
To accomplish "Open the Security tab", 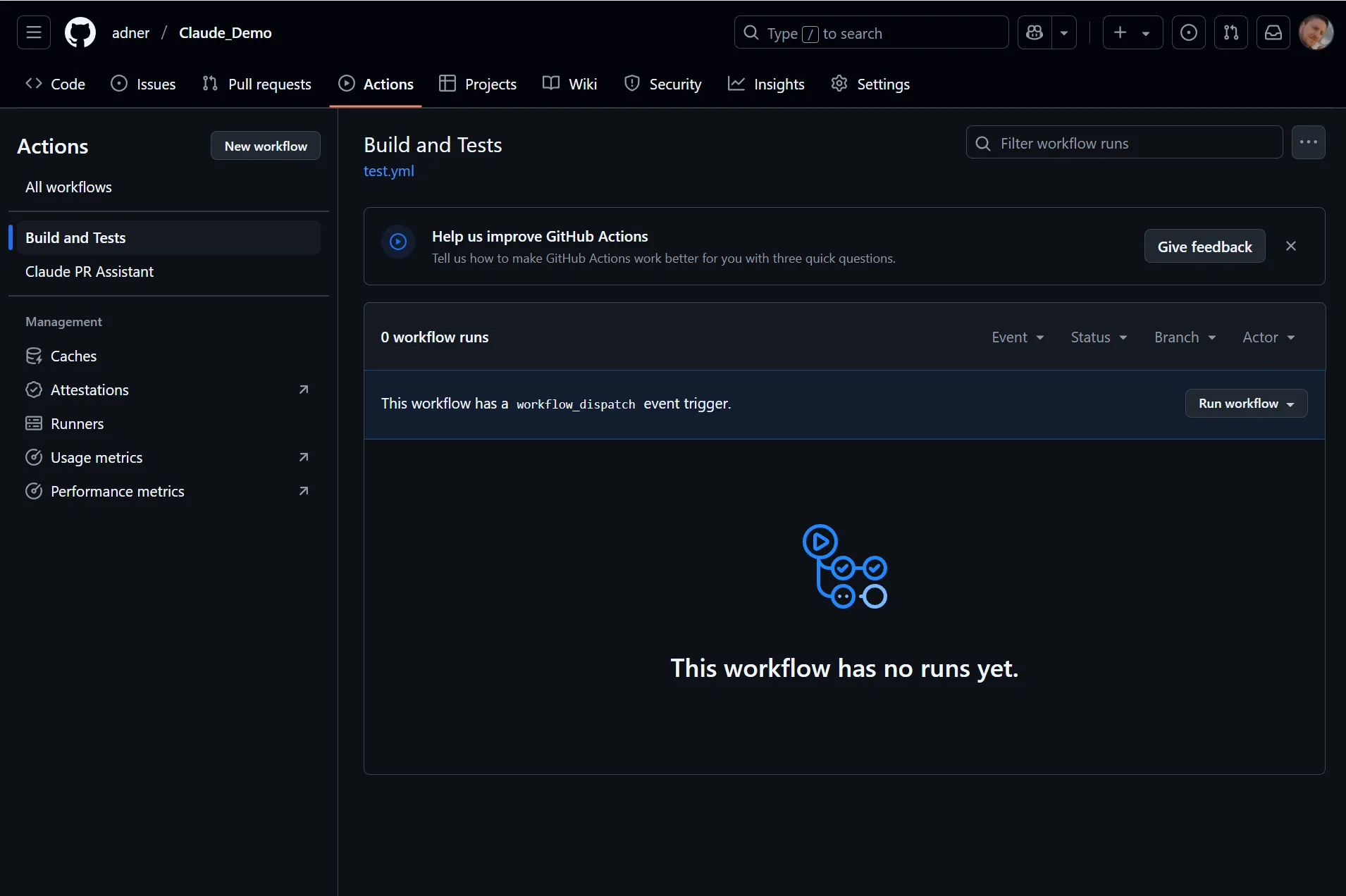I will point(663,84).
